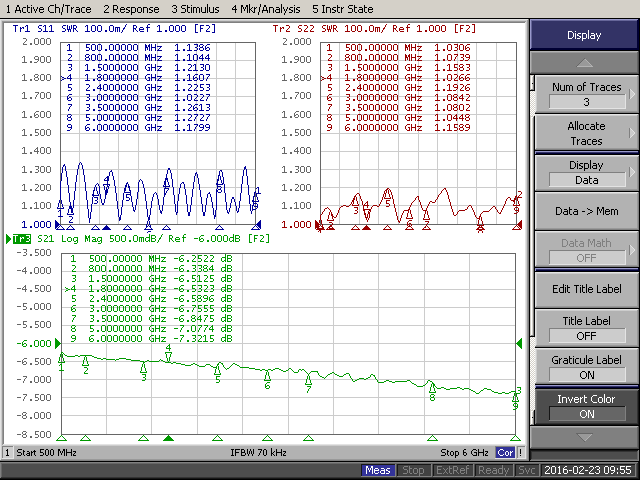Click the Svc status indicator

526,470
